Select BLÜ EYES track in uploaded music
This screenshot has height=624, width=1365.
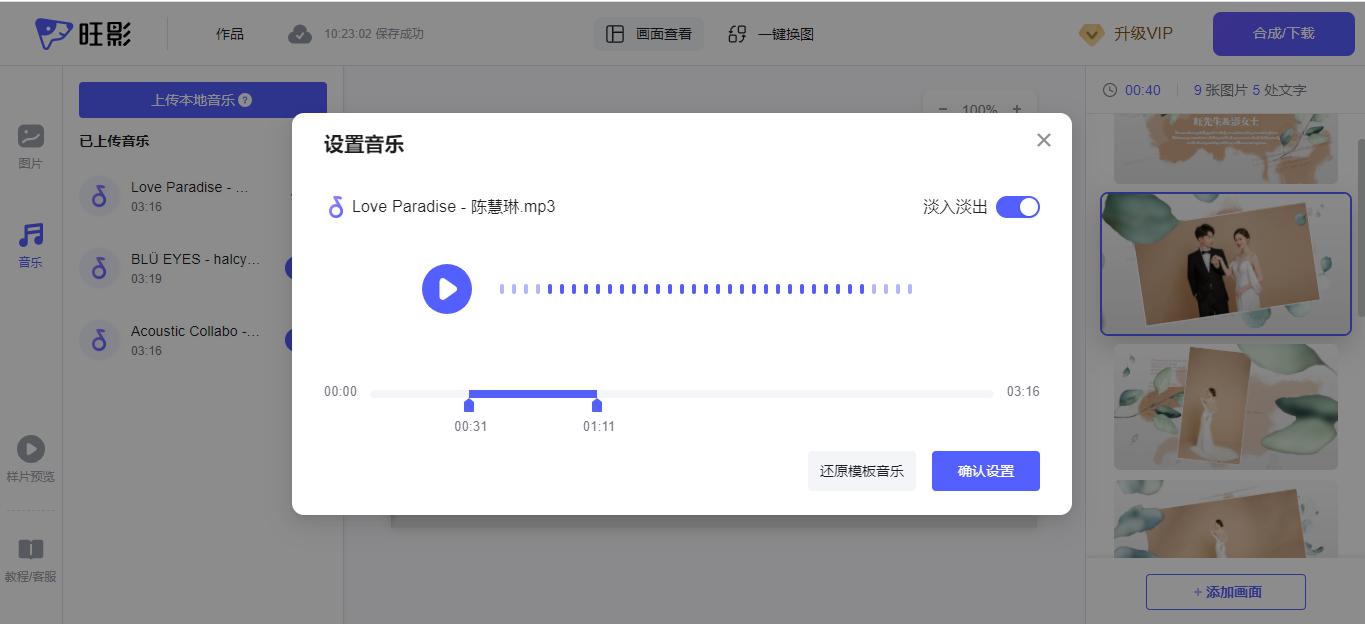point(195,267)
